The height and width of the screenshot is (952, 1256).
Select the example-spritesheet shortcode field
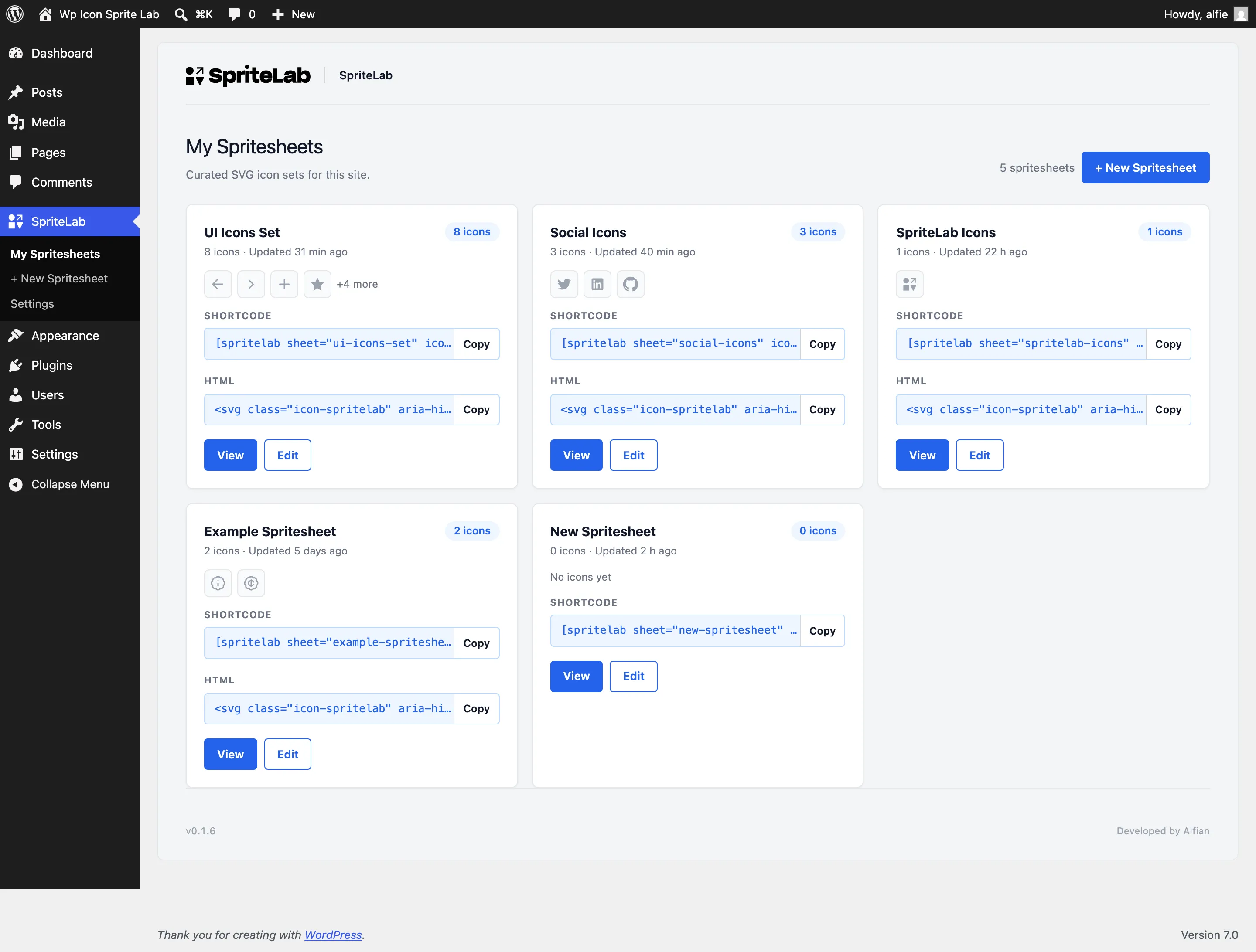click(x=329, y=643)
